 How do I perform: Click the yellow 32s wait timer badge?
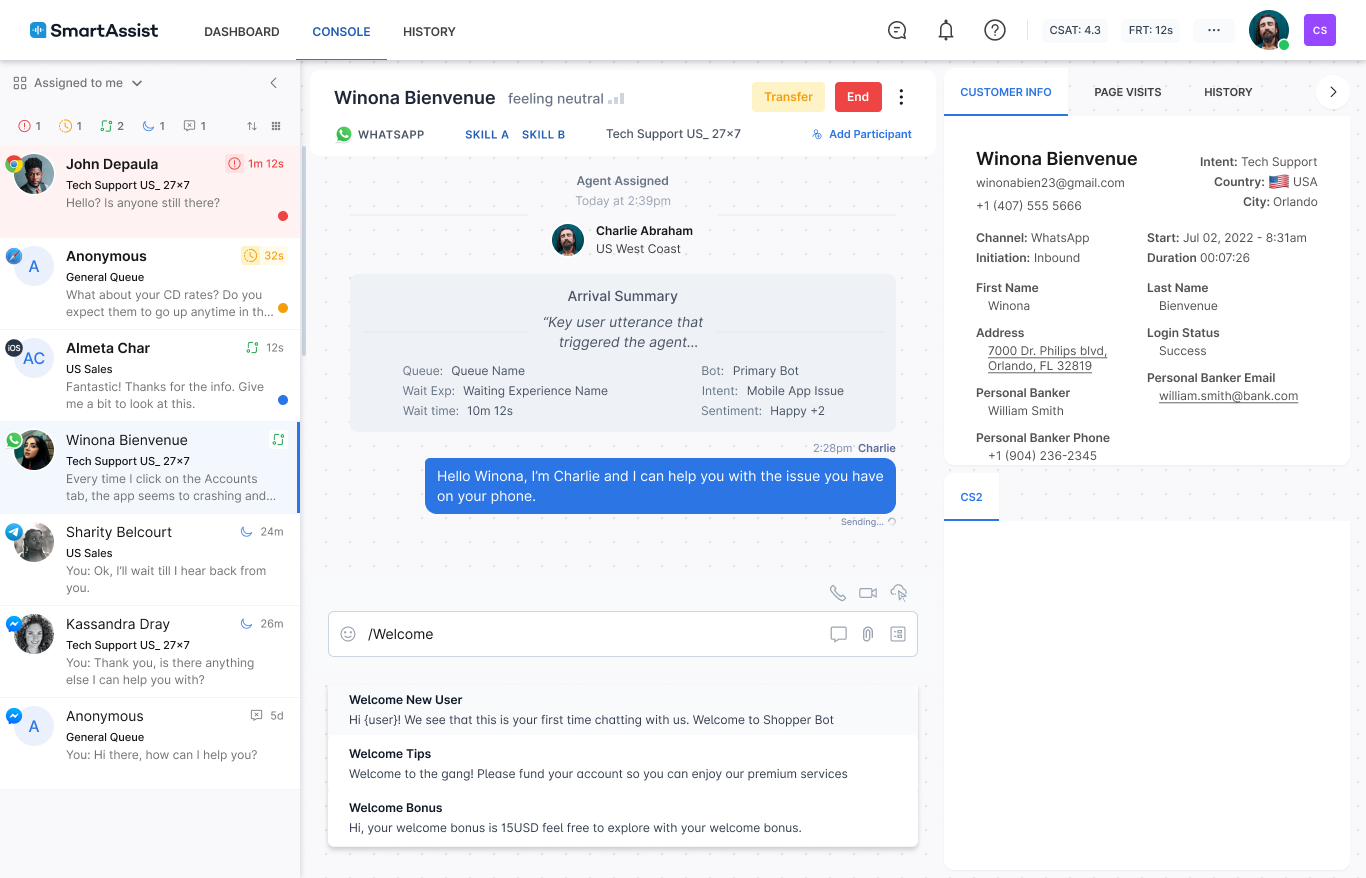pyautogui.click(x=264, y=255)
